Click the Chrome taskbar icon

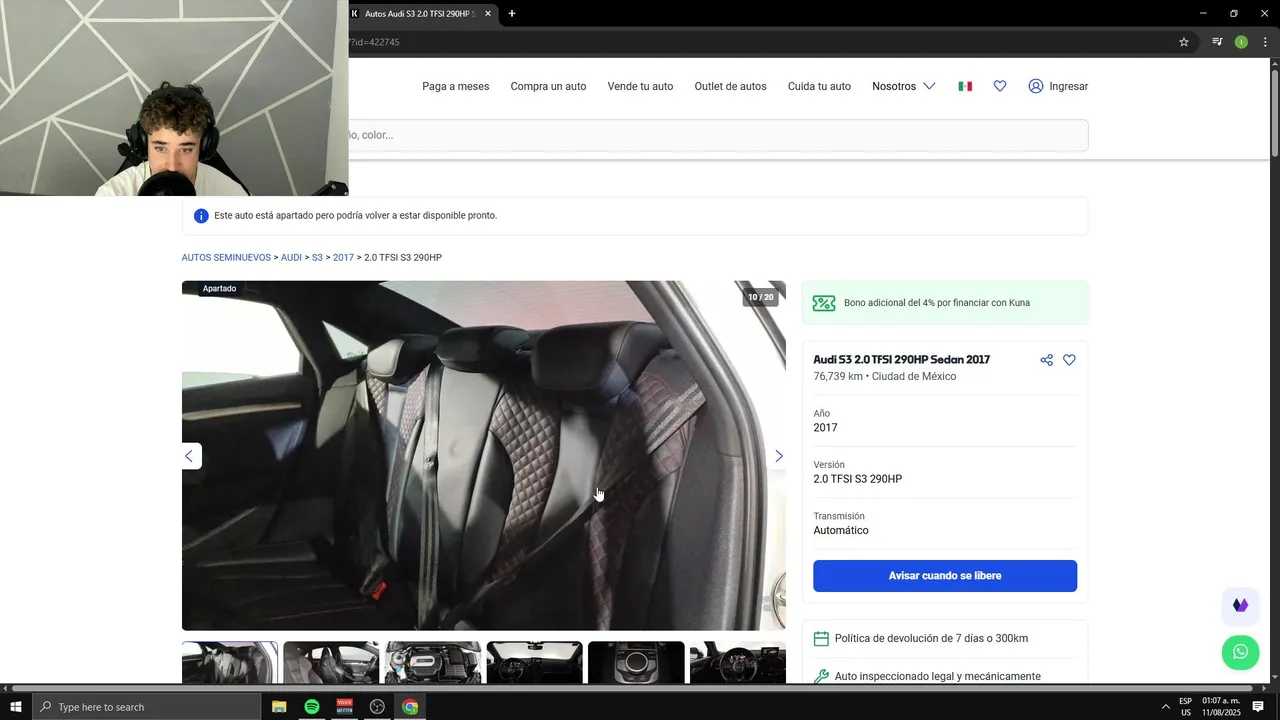410,707
